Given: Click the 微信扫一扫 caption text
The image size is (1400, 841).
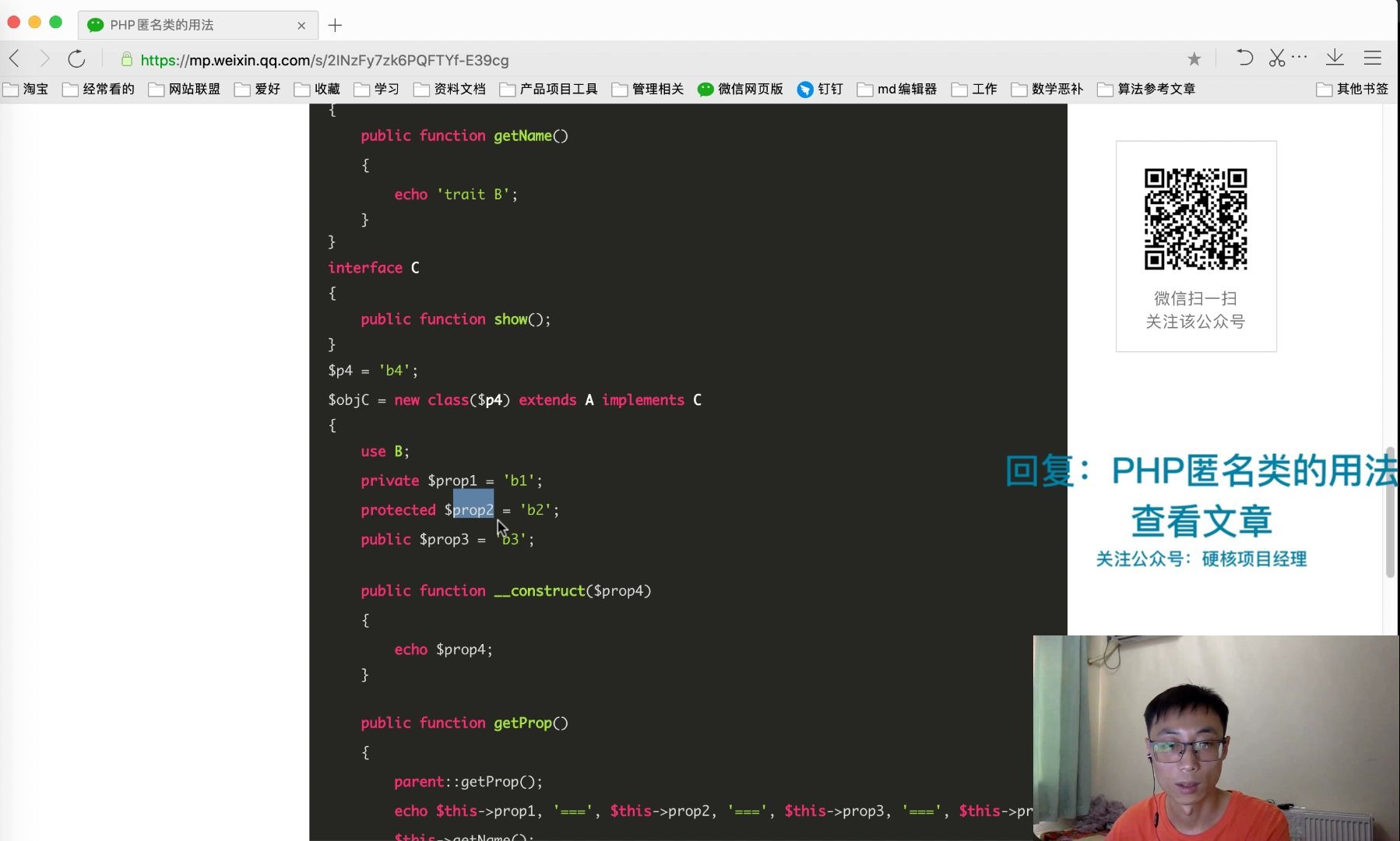Looking at the screenshot, I should pos(1195,298).
